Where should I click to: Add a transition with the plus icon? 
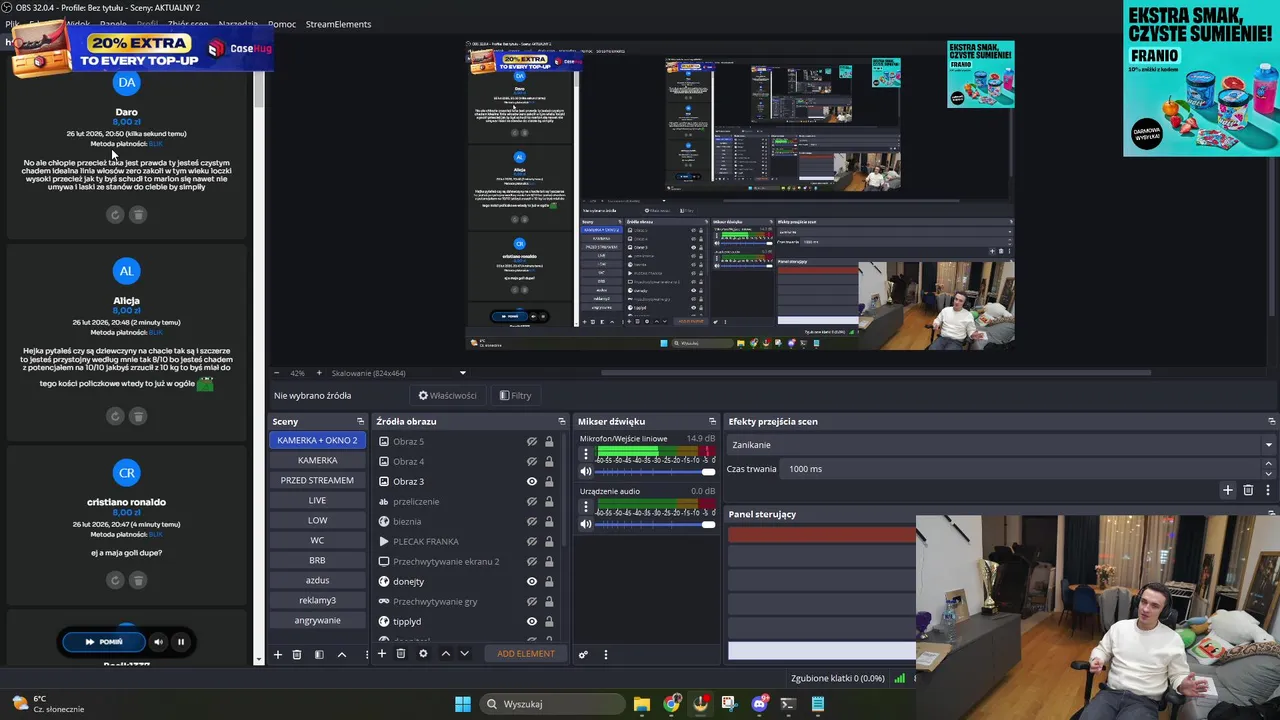click(x=1228, y=490)
